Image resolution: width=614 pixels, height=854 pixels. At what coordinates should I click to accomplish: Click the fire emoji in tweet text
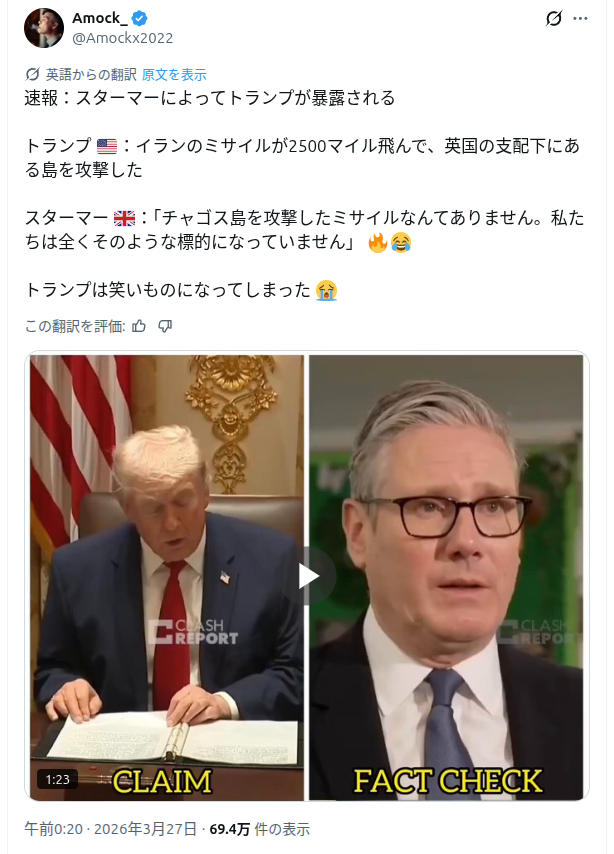coord(378,242)
